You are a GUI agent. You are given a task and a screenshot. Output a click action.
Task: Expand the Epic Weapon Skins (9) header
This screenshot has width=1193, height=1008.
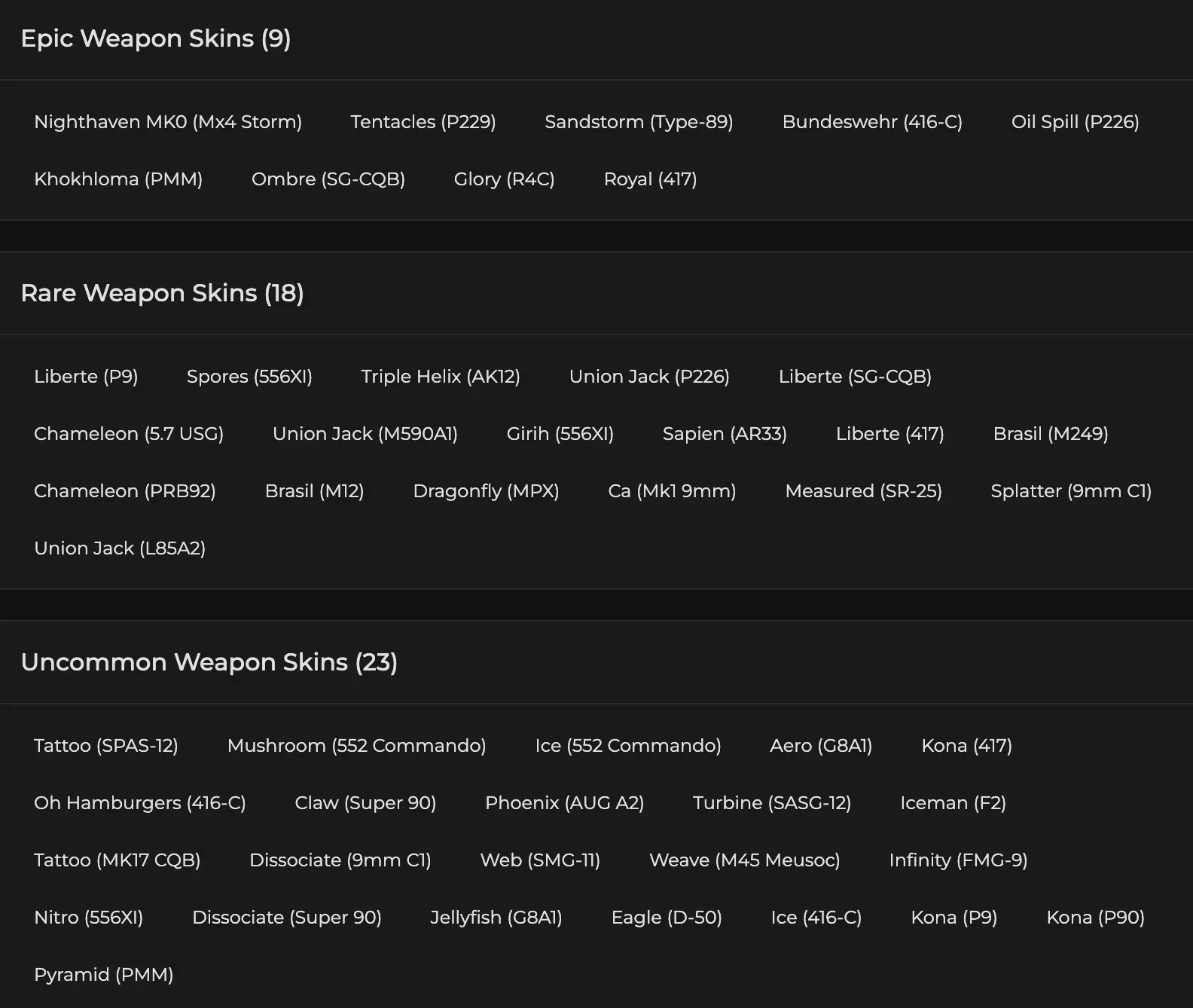click(x=156, y=38)
